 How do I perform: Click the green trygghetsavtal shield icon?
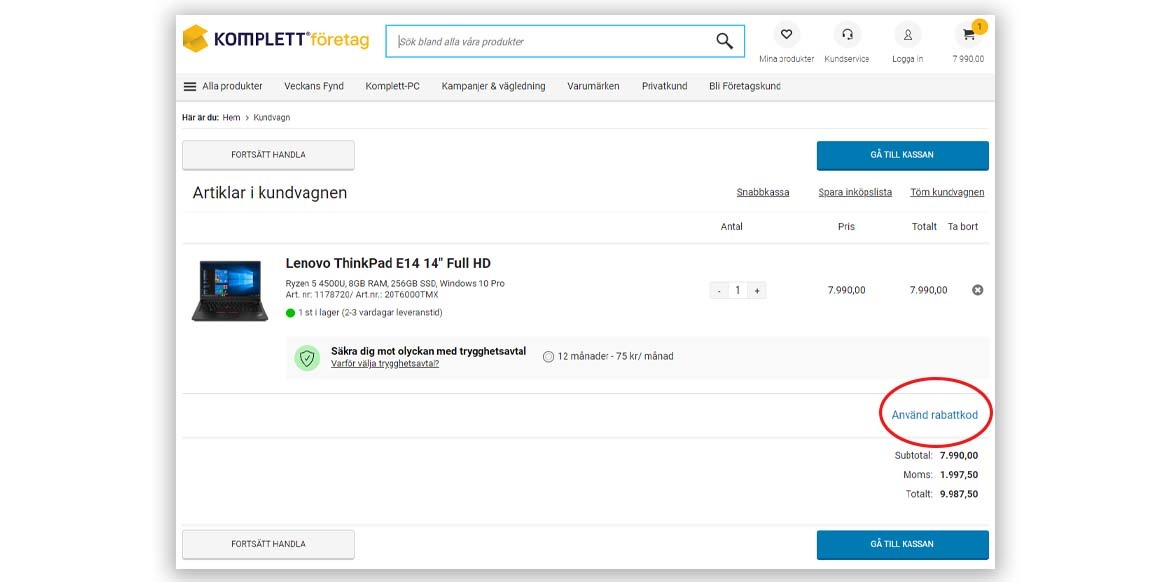pos(307,357)
